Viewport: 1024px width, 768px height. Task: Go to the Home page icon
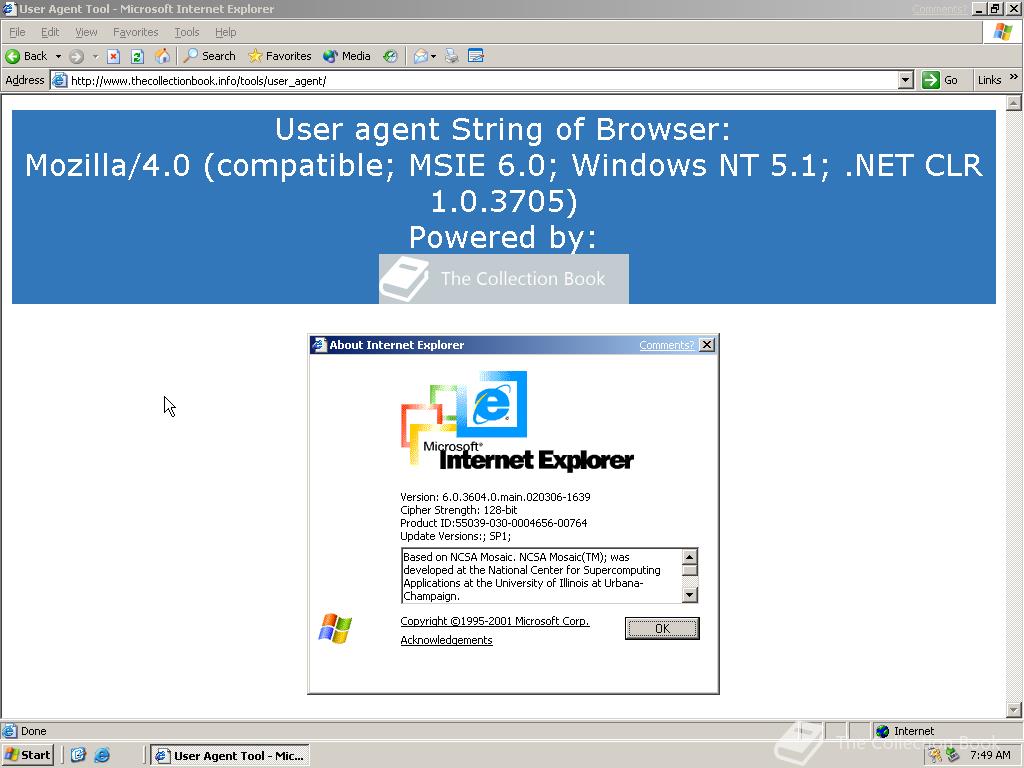coord(162,56)
